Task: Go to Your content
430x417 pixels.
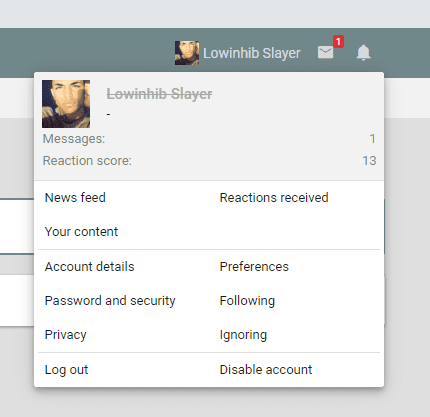Action: (x=81, y=231)
